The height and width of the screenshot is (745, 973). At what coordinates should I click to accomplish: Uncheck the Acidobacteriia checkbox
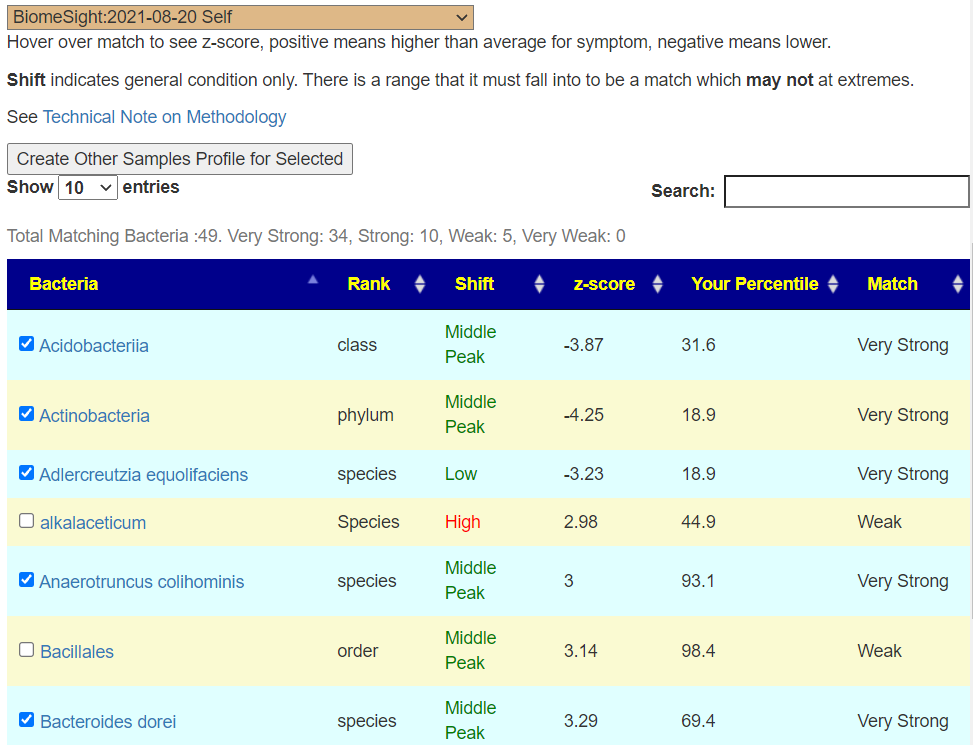pos(27,344)
